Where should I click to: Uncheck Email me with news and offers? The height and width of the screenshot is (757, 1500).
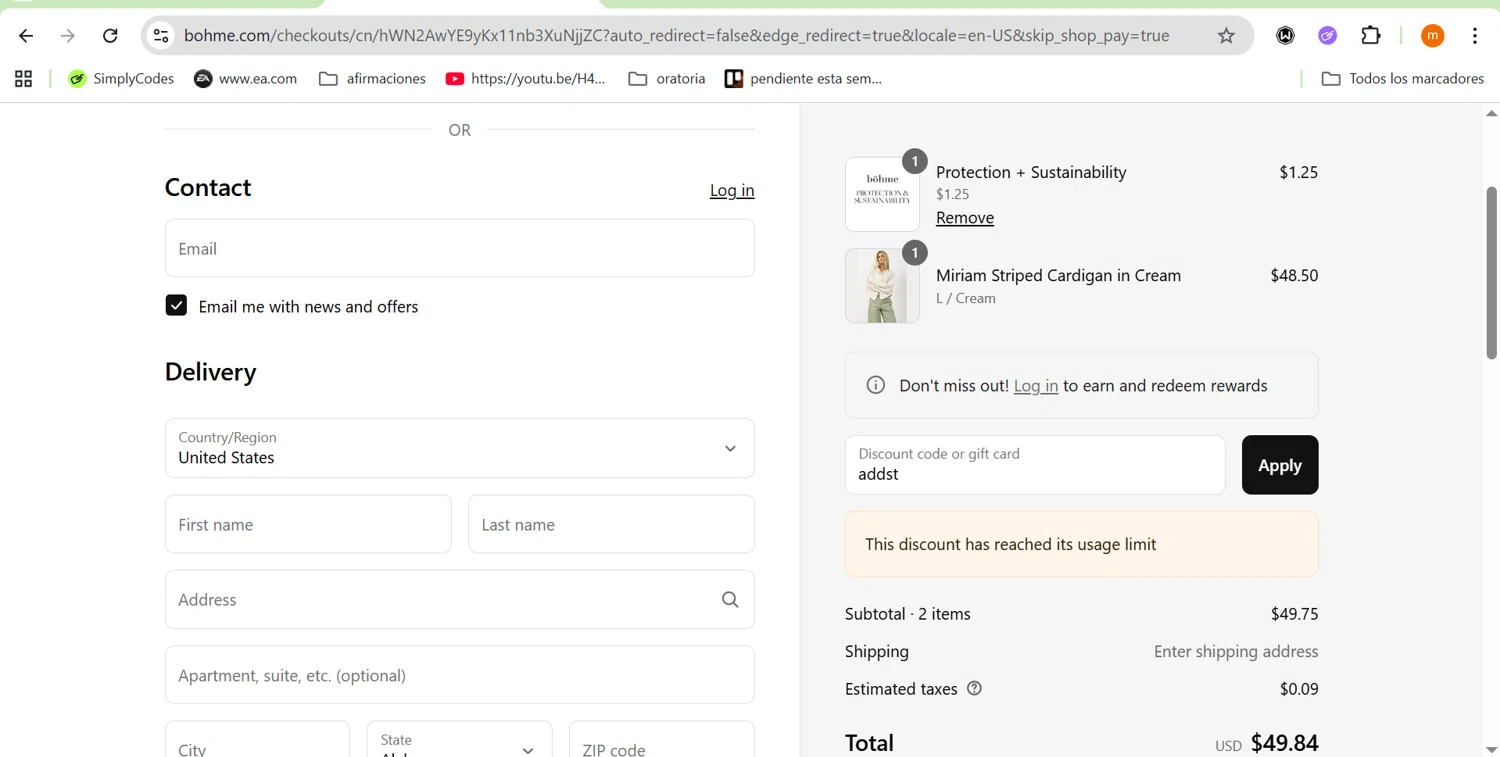(x=176, y=306)
